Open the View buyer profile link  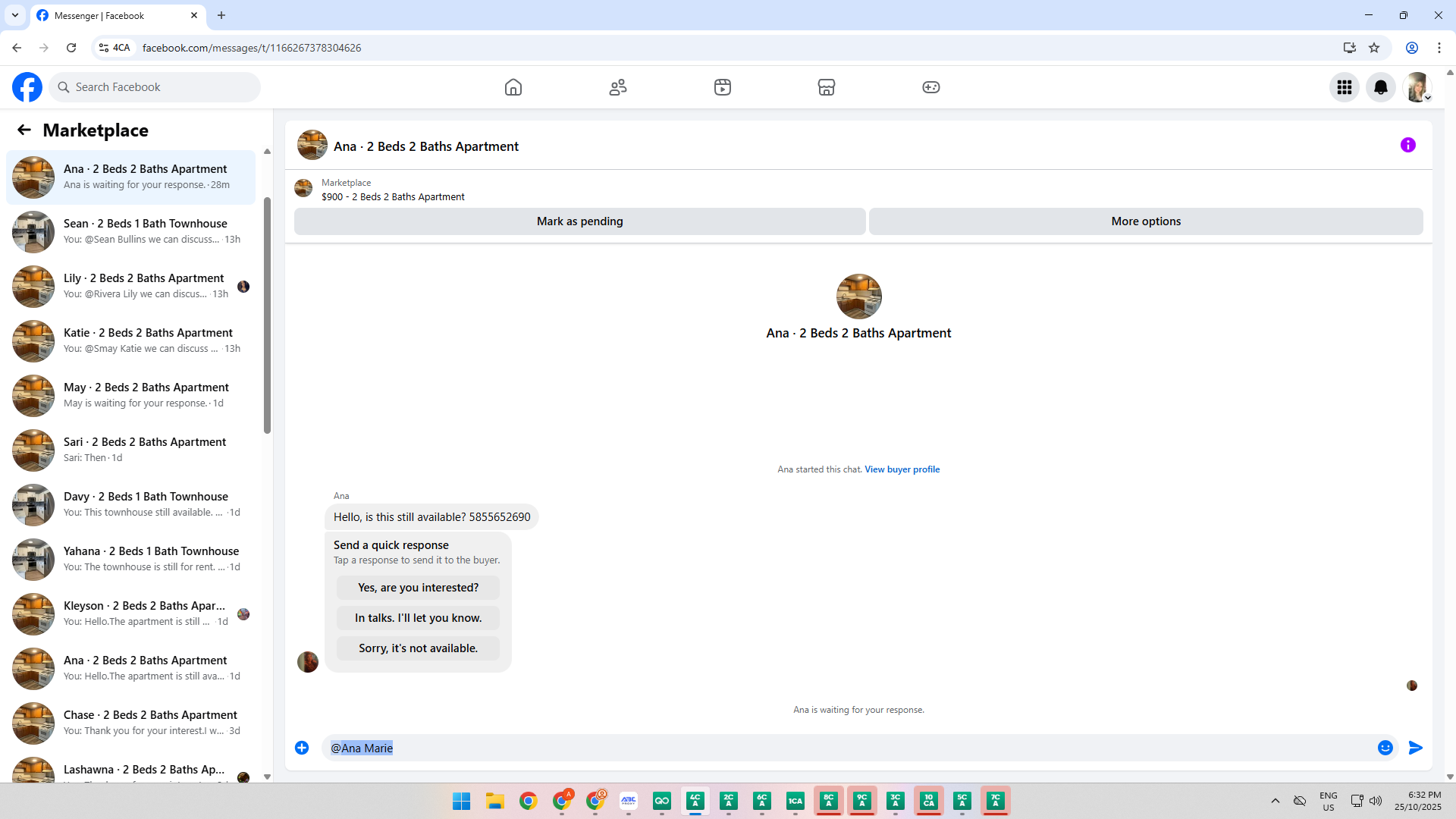click(902, 469)
